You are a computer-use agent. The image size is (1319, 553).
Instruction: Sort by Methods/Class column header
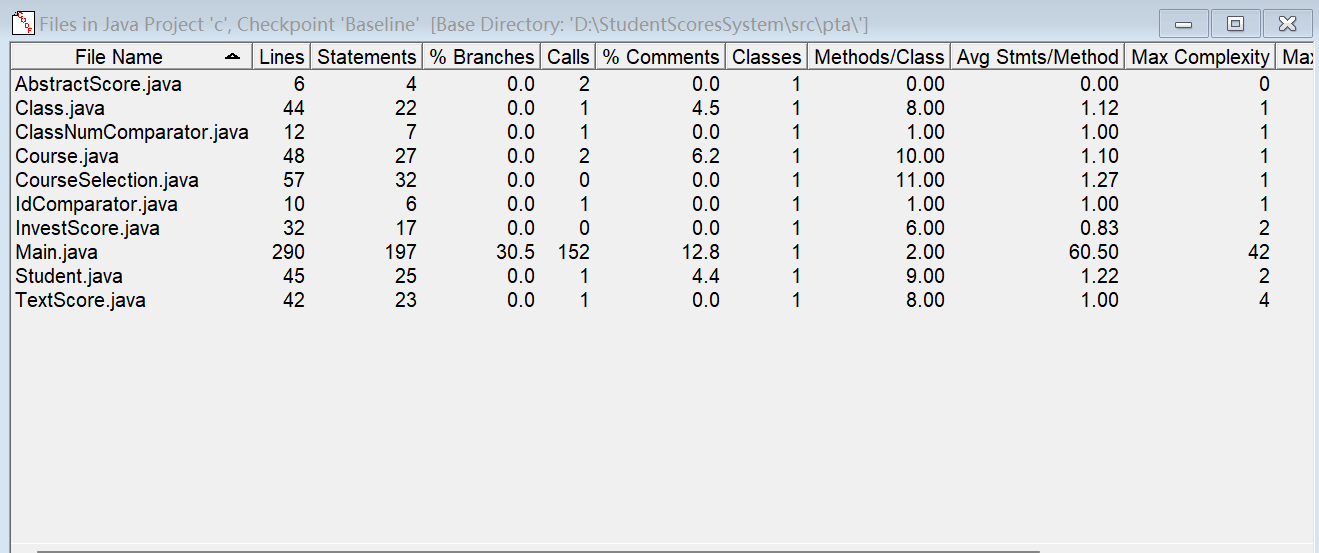coord(878,57)
